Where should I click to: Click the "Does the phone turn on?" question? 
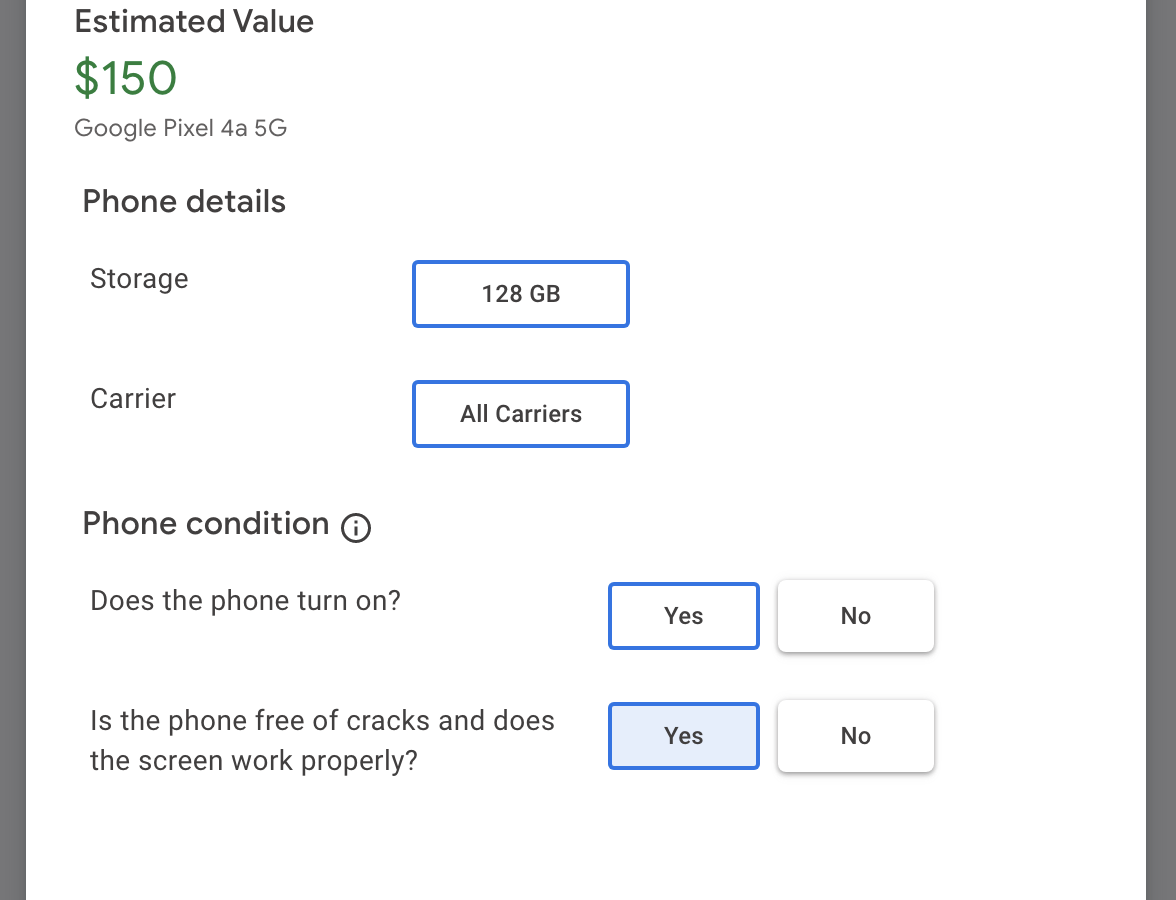click(245, 601)
